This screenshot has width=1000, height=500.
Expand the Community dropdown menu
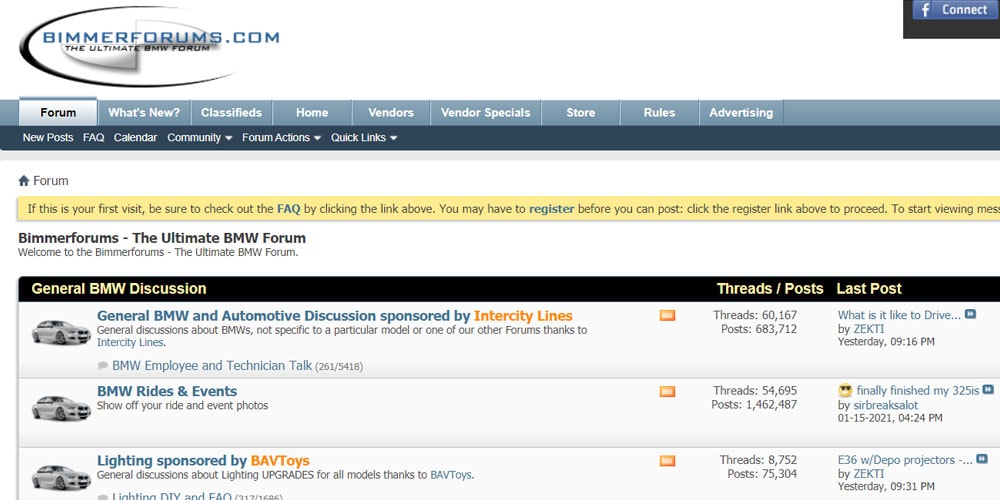tap(199, 138)
